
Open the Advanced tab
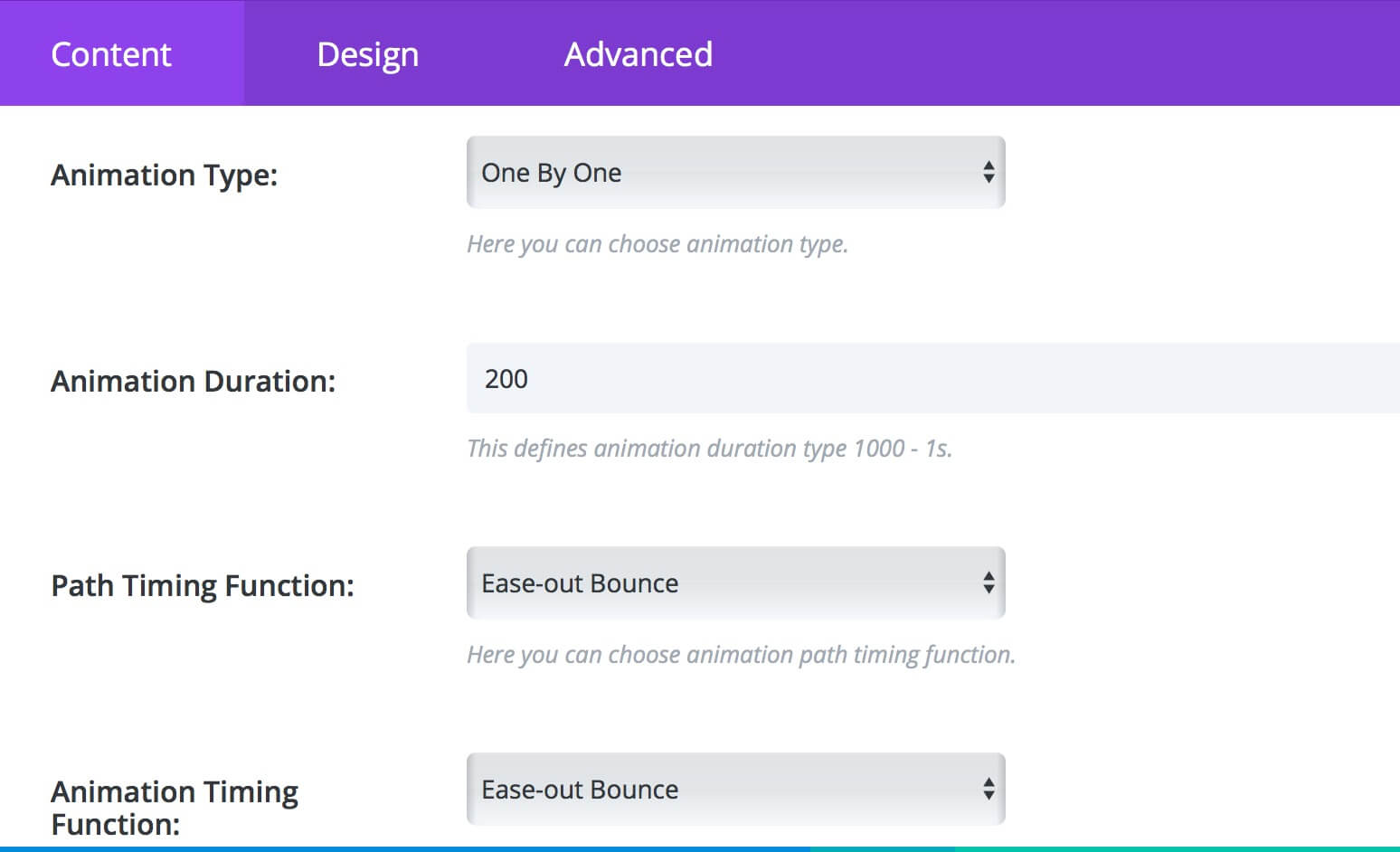point(638,54)
